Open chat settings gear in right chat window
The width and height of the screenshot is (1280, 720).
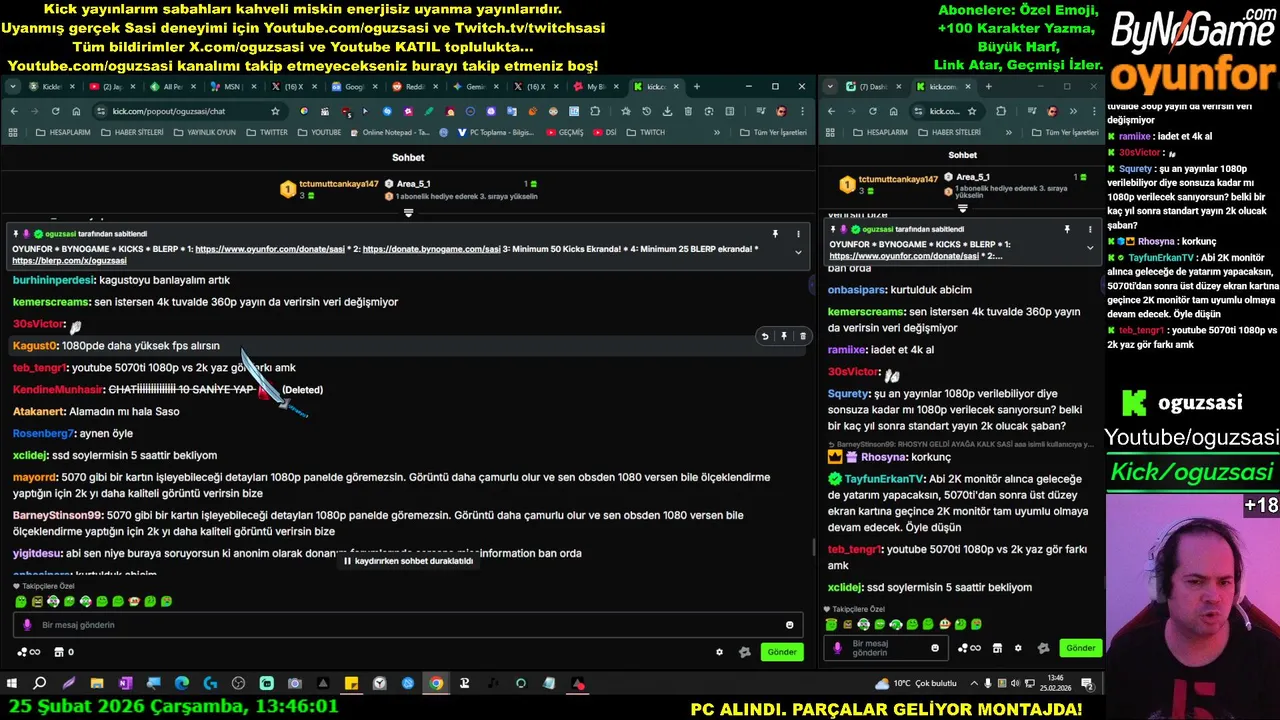1018,648
